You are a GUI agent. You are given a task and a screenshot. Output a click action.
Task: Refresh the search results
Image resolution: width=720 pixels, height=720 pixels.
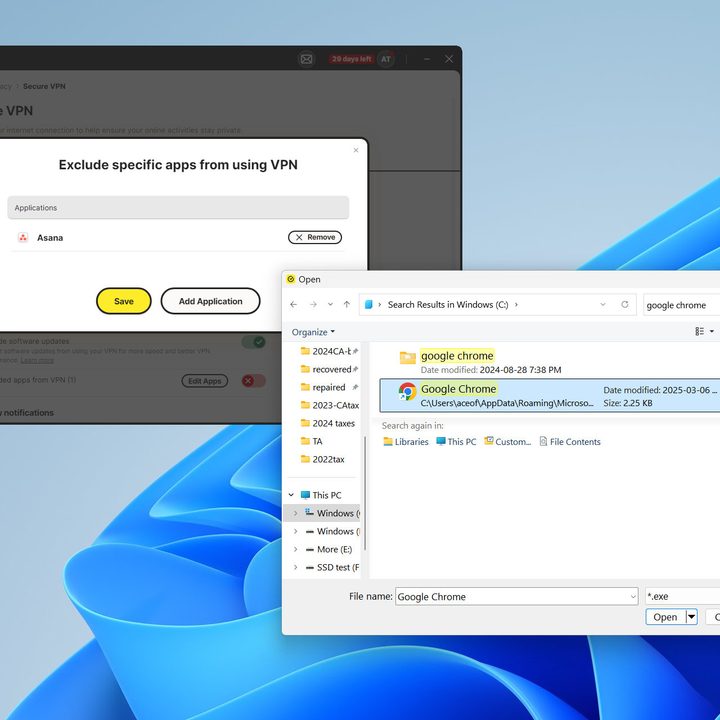624,304
